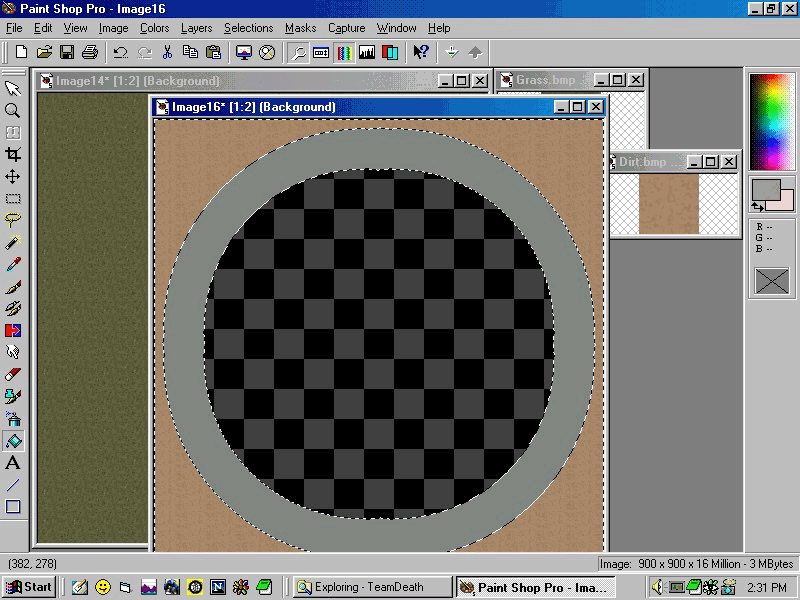Click the Save disk icon

[x=67, y=52]
